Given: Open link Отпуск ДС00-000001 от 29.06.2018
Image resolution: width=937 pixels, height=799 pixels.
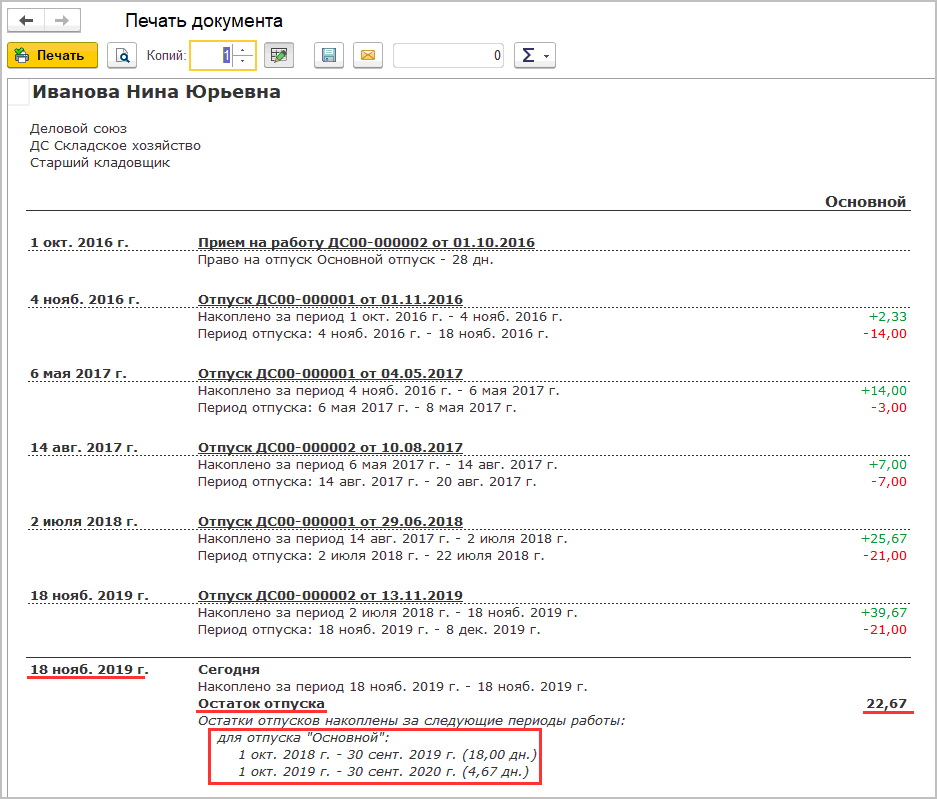Looking at the screenshot, I should [x=330, y=522].
